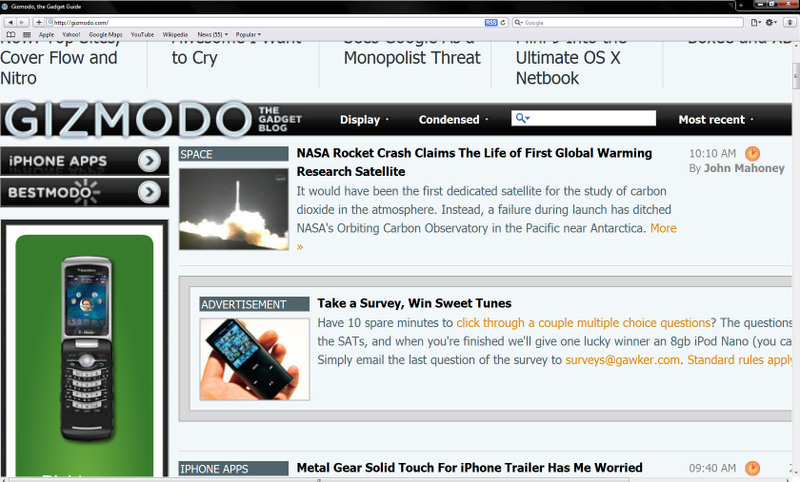The height and width of the screenshot is (482, 800).
Task: Click the RSS badge in the address bar
Action: (491, 22)
